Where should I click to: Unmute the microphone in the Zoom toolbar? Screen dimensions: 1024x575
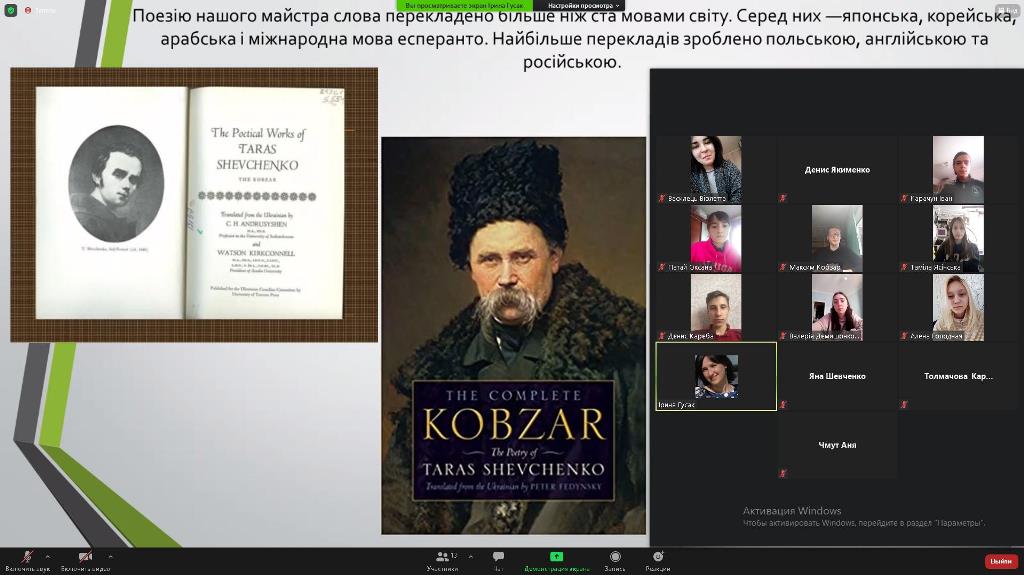27,557
